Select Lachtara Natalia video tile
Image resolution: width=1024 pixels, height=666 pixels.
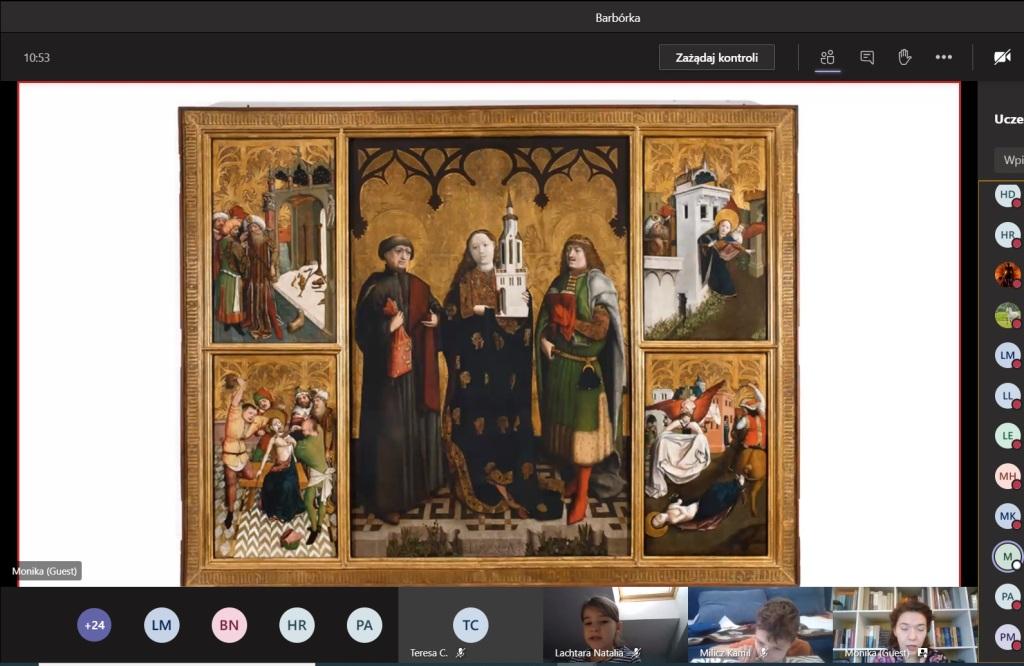(x=615, y=625)
